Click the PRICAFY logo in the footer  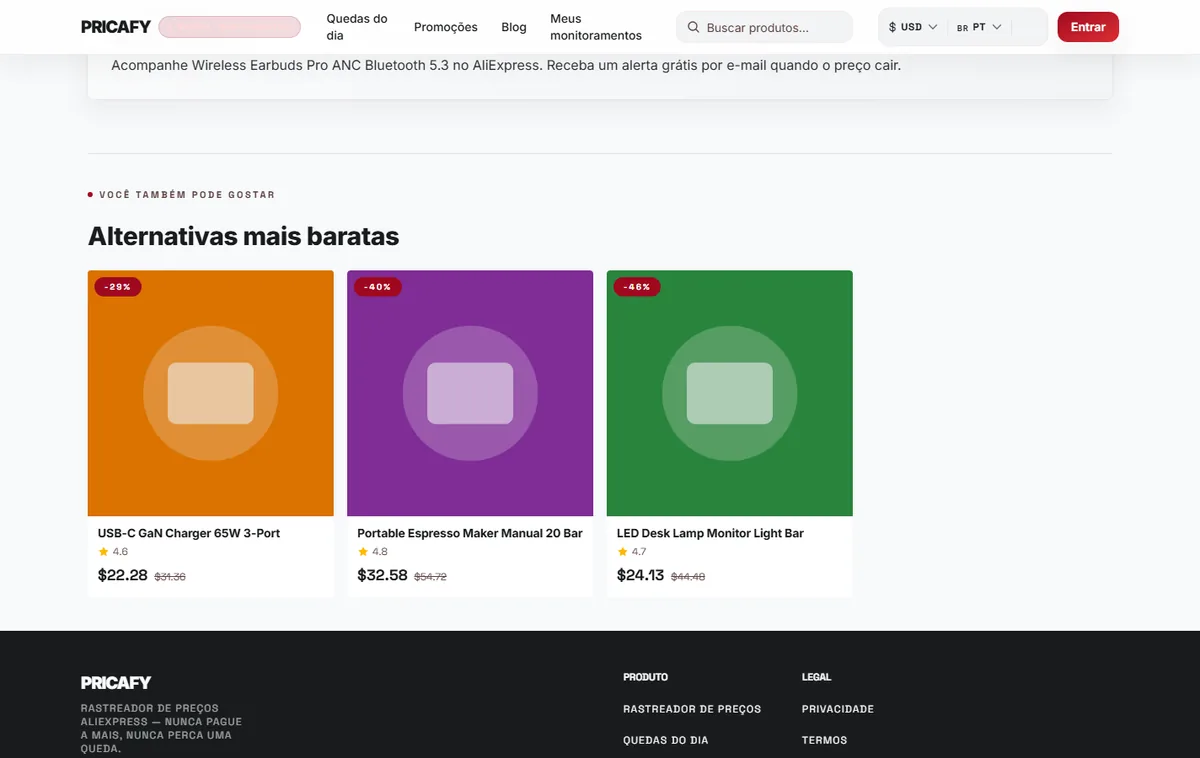(x=116, y=683)
